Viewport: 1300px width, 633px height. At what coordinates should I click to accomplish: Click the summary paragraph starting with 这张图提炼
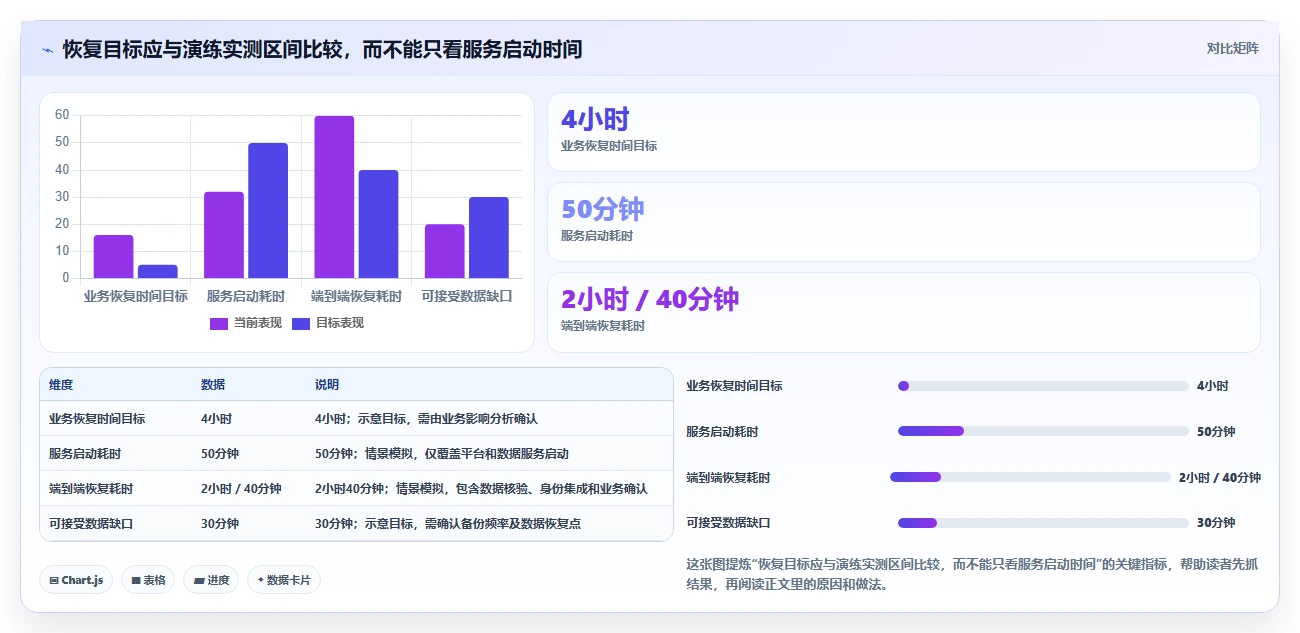[x=972, y=574]
